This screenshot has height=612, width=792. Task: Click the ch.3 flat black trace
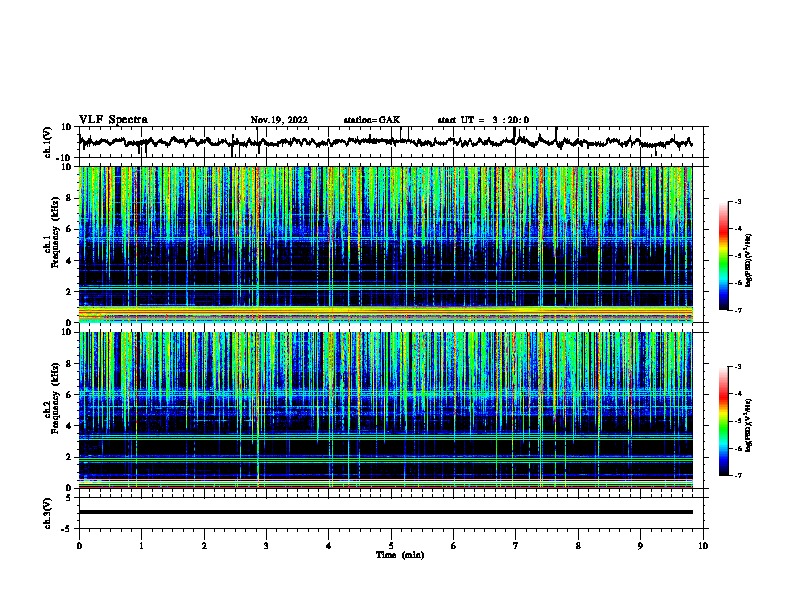coord(385,512)
